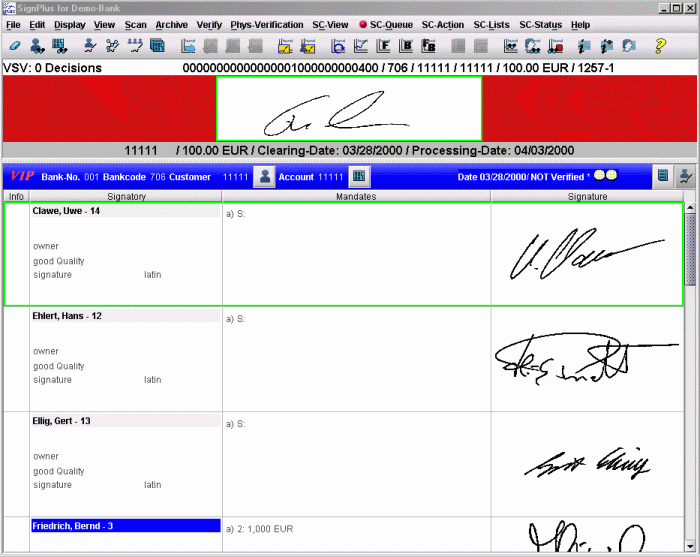Open the Scan menu
Viewport: 700px width, 557px height.
coord(135,24)
